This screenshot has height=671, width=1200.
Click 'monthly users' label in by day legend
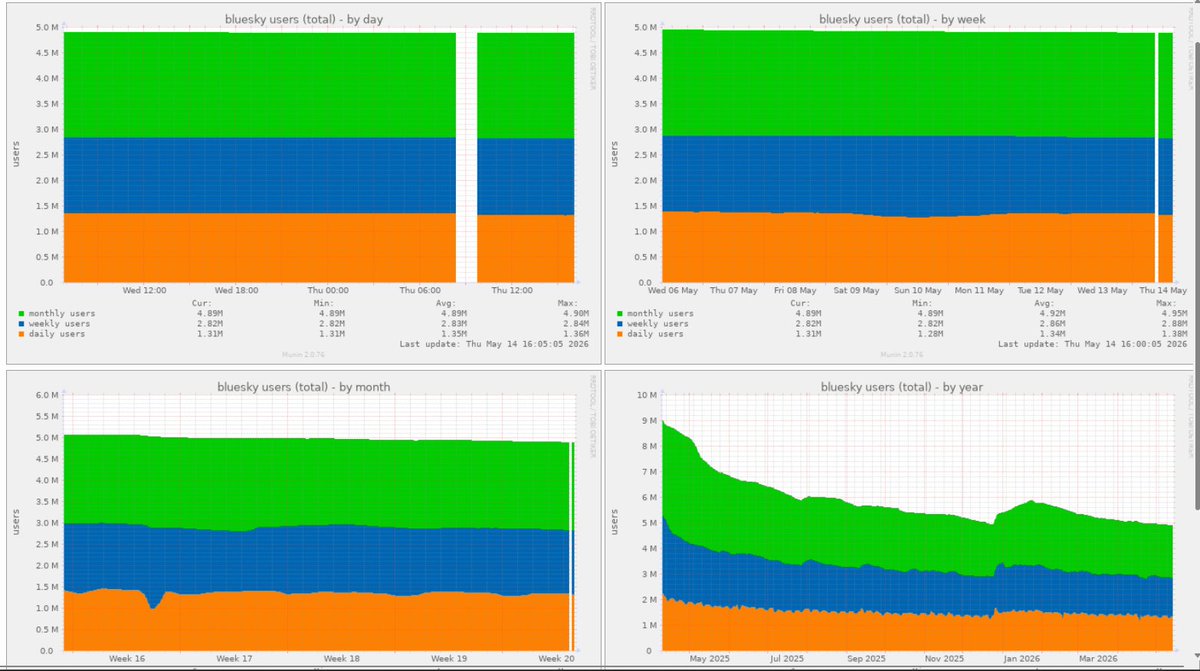[63, 314]
